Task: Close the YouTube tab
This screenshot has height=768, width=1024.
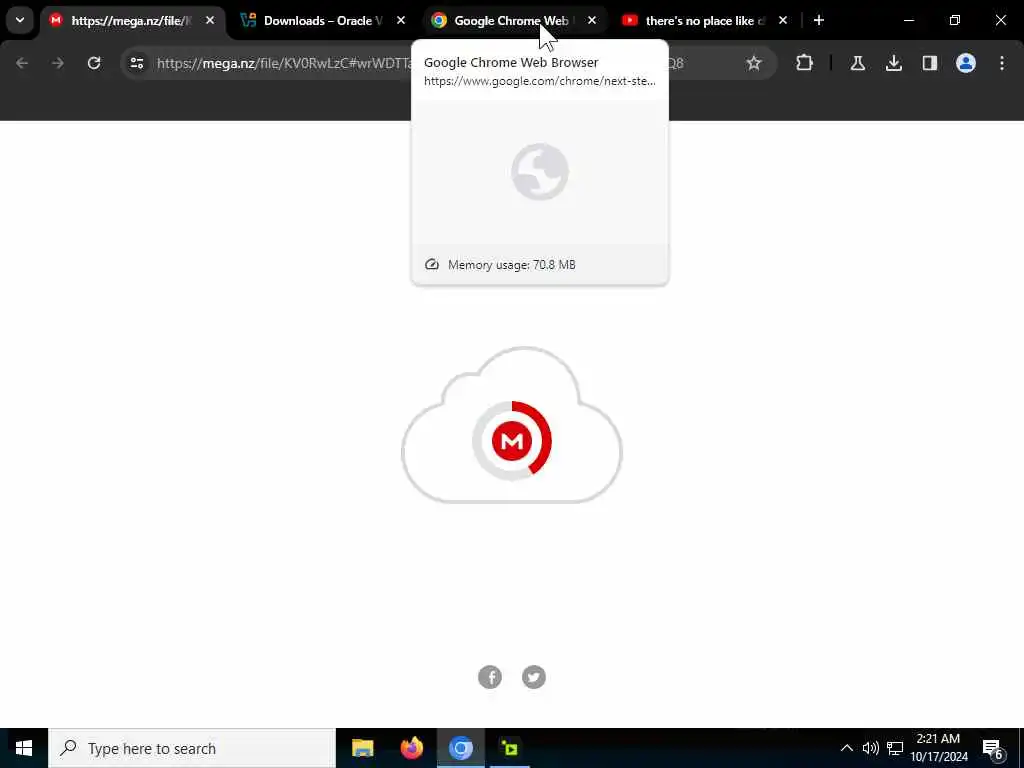Action: (x=783, y=21)
